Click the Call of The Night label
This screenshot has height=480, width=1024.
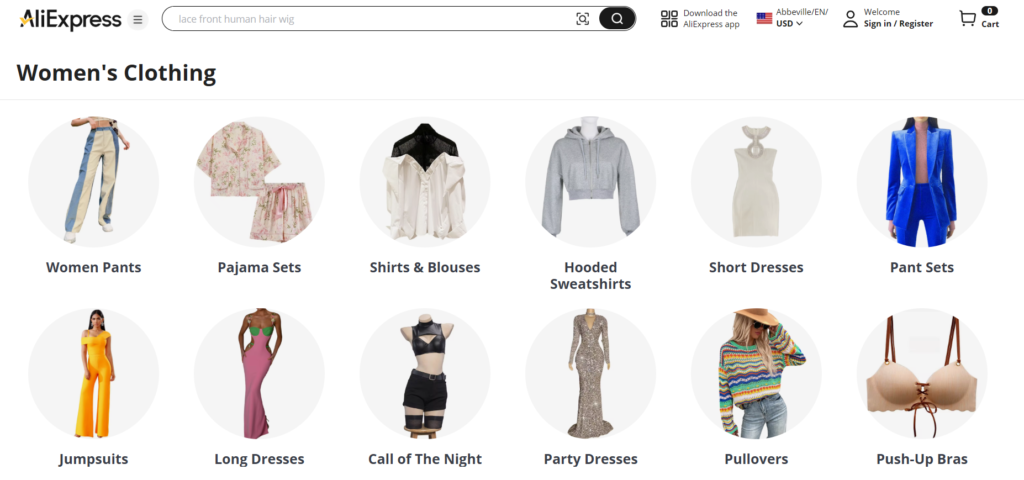425,459
